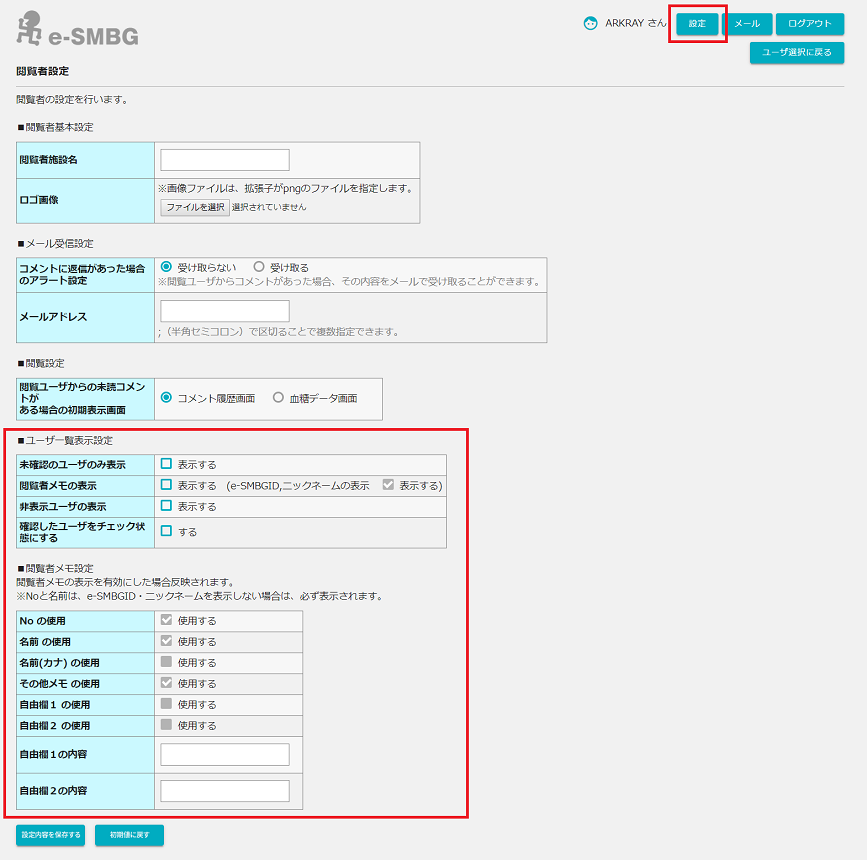
Task: Toggle 閲覧者メモの表示 checkbox
Action: pyautogui.click(x=167, y=485)
